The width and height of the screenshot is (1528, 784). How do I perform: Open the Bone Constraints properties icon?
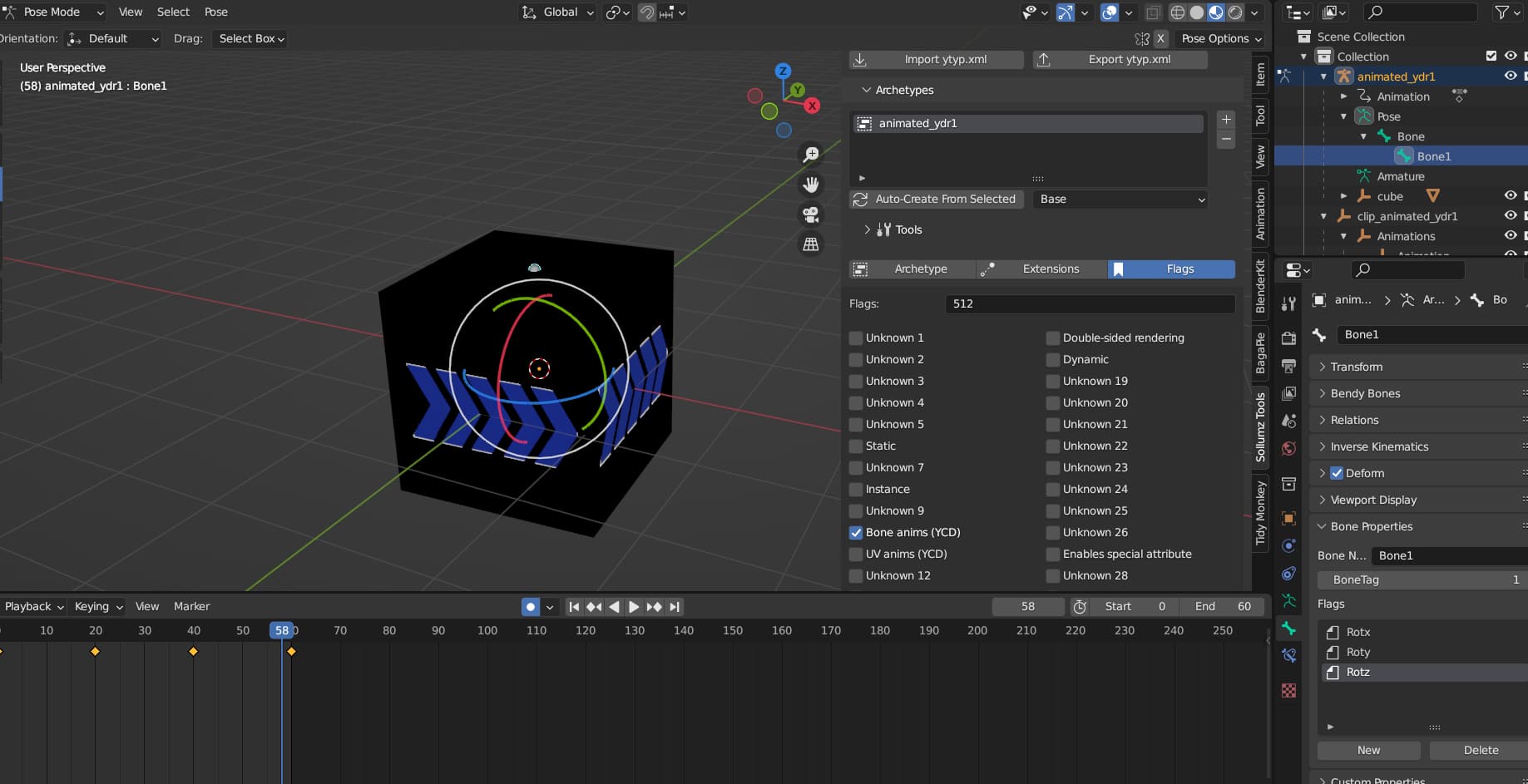[x=1288, y=655]
